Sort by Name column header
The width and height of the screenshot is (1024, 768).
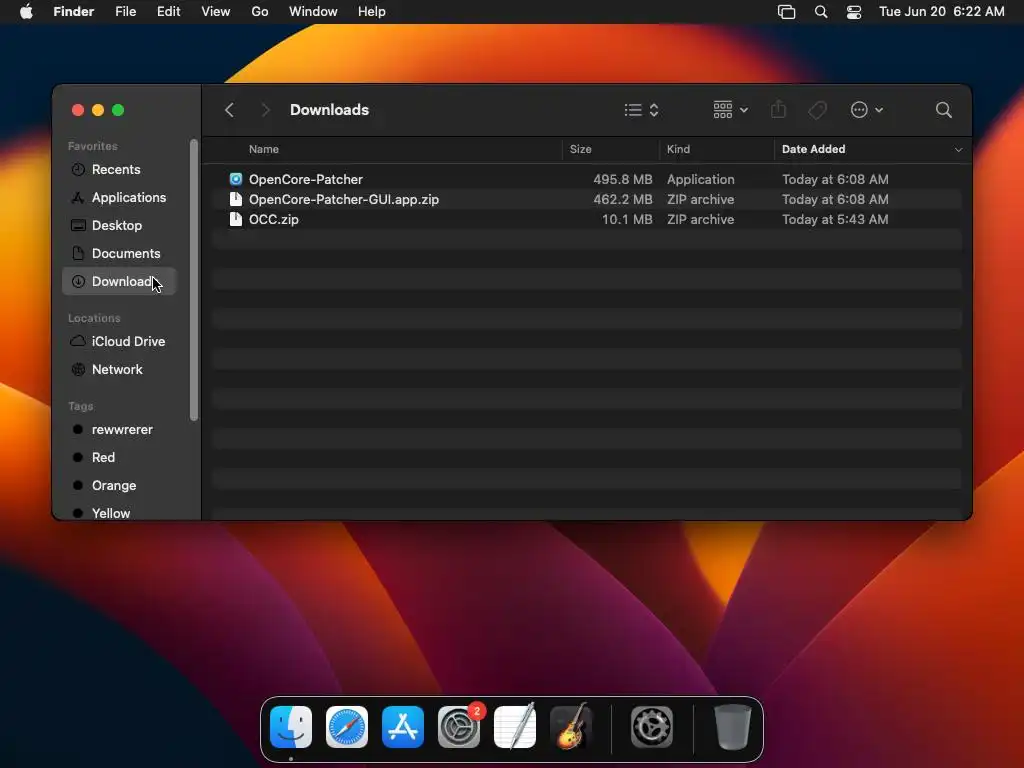click(x=264, y=149)
